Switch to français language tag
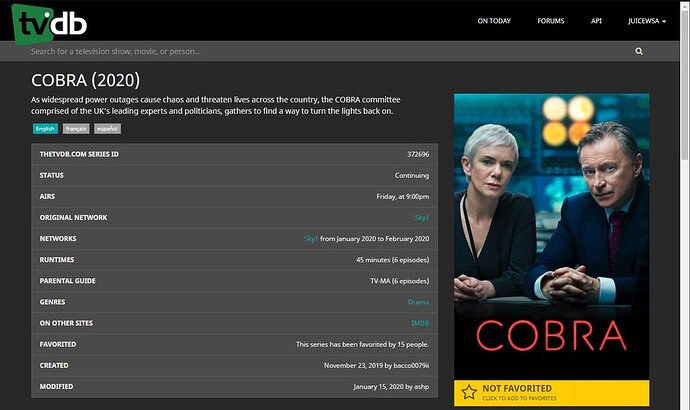This screenshot has width=690, height=410. 76,128
